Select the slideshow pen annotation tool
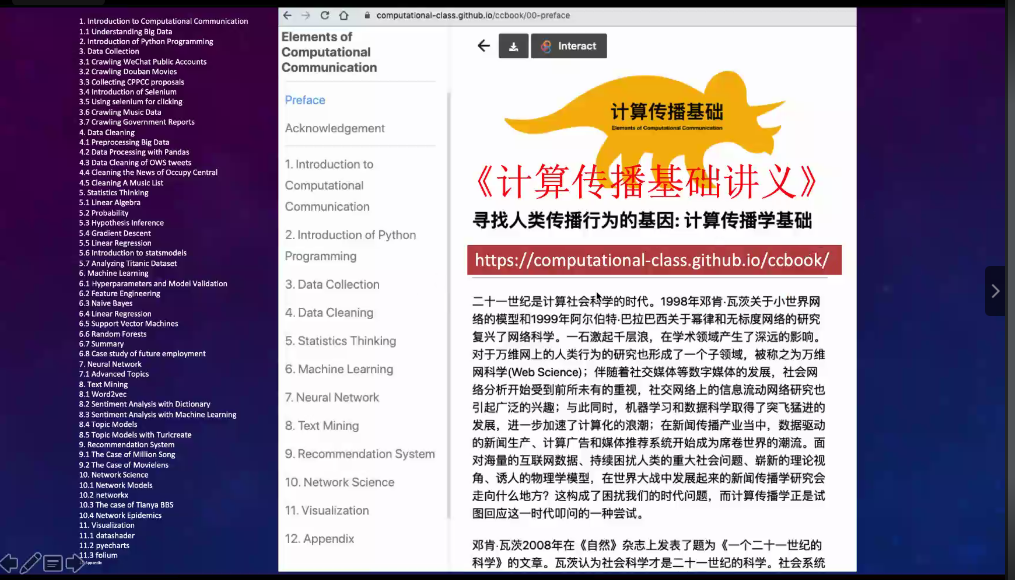This screenshot has width=1015, height=580. (31, 563)
